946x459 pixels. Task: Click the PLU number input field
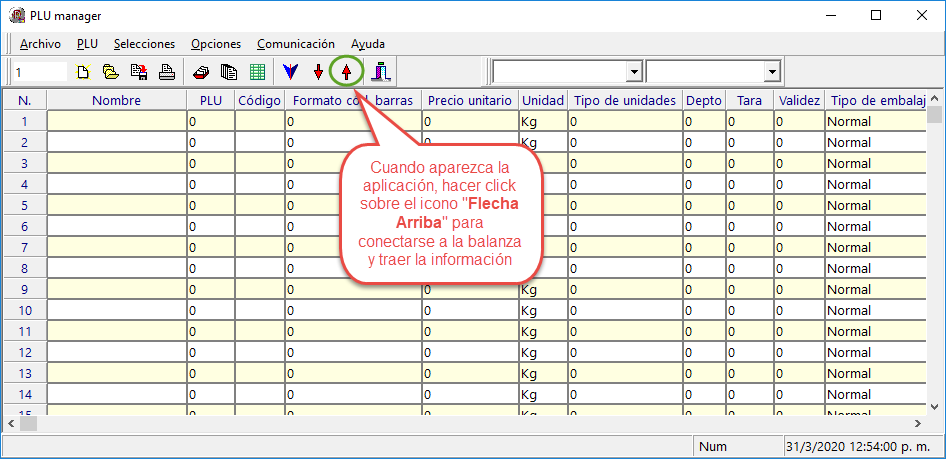coord(39,72)
